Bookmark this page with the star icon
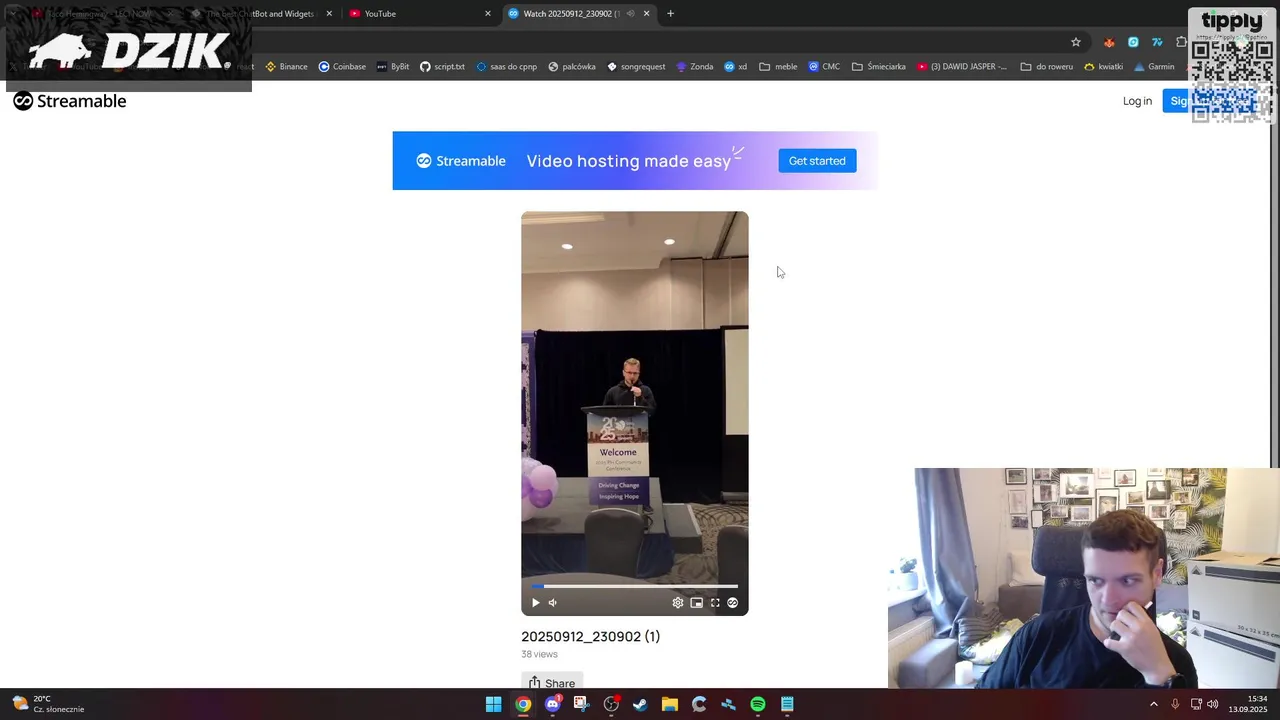Screen dimensions: 1280x720 click(x=1076, y=42)
